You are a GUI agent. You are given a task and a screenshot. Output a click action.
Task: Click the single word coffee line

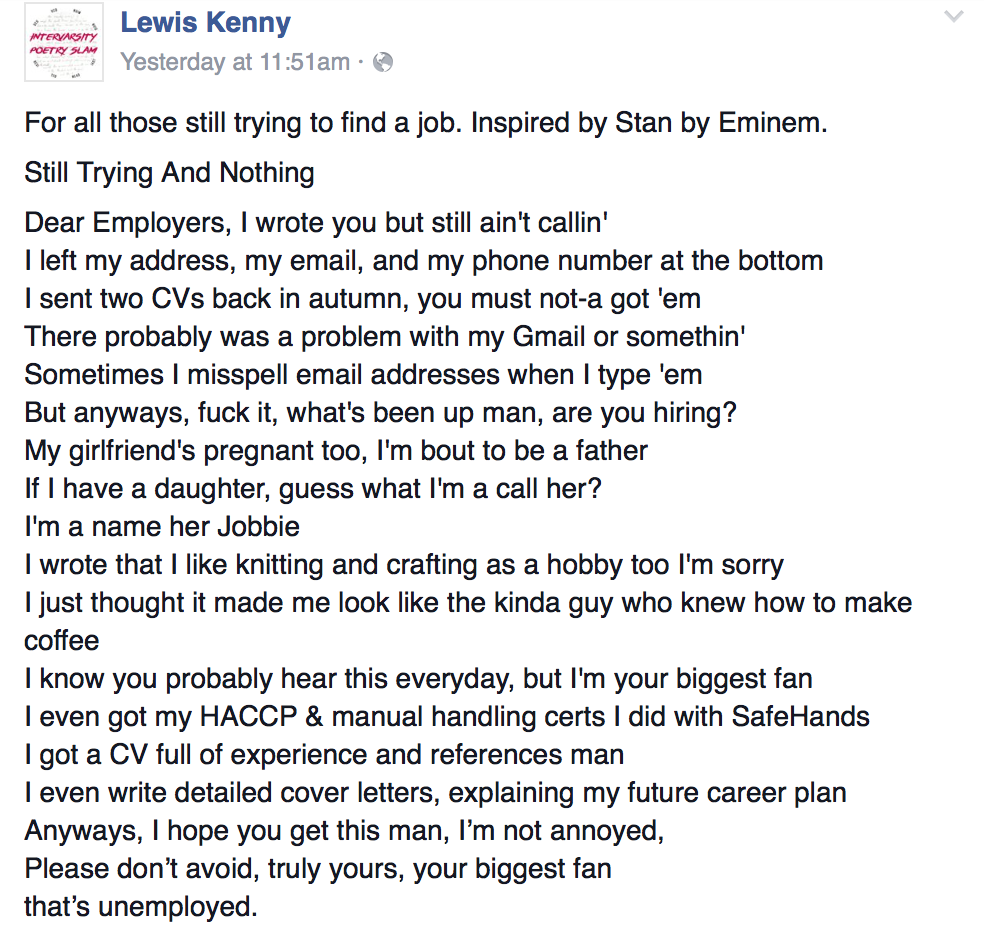pos(62,641)
